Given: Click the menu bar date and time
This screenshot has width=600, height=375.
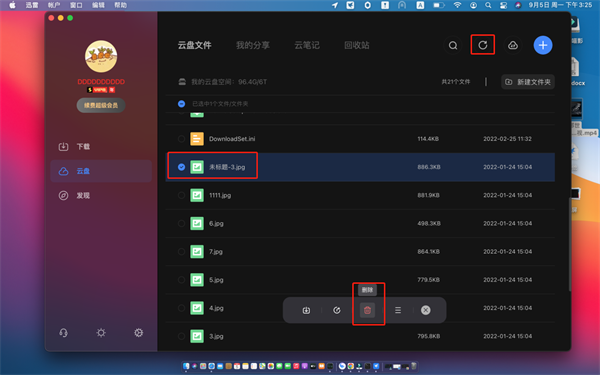Looking at the screenshot, I should [x=560, y=5].
